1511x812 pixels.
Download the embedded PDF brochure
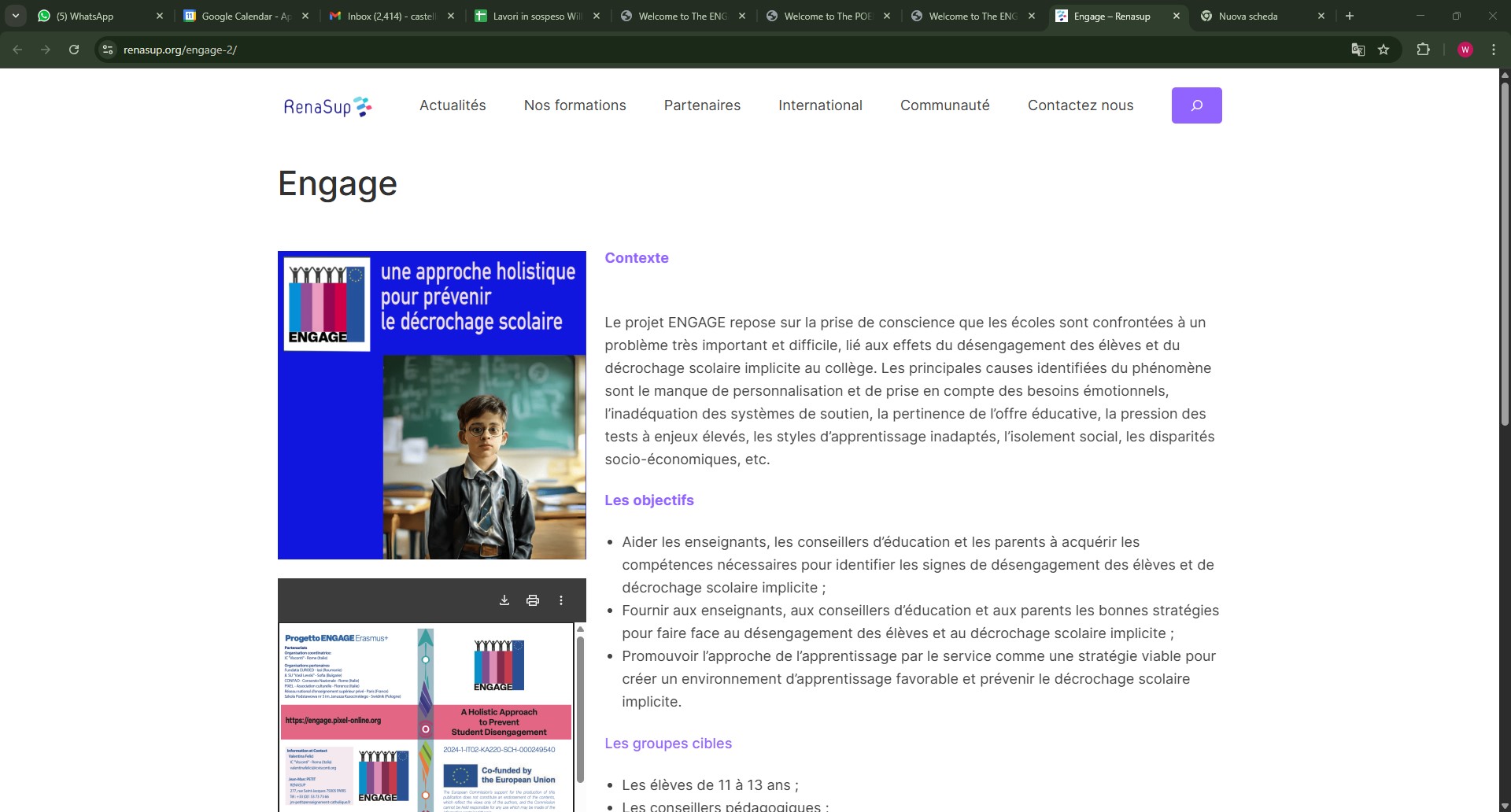pyautogui.click(x=504, y=600)
